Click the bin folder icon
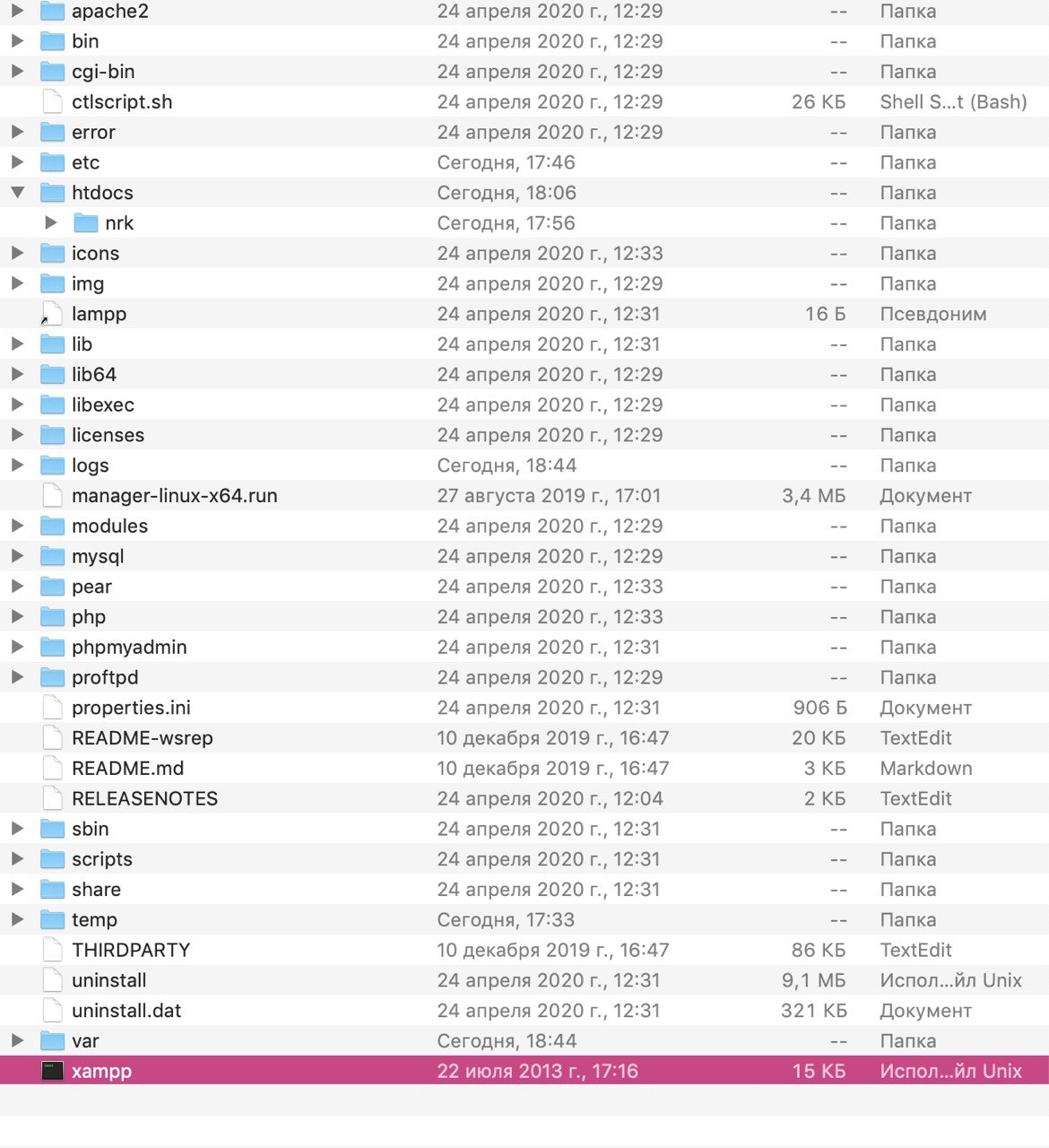Image resolution: width=1049 pixels, height=1148 pixels. click(53, 41)
